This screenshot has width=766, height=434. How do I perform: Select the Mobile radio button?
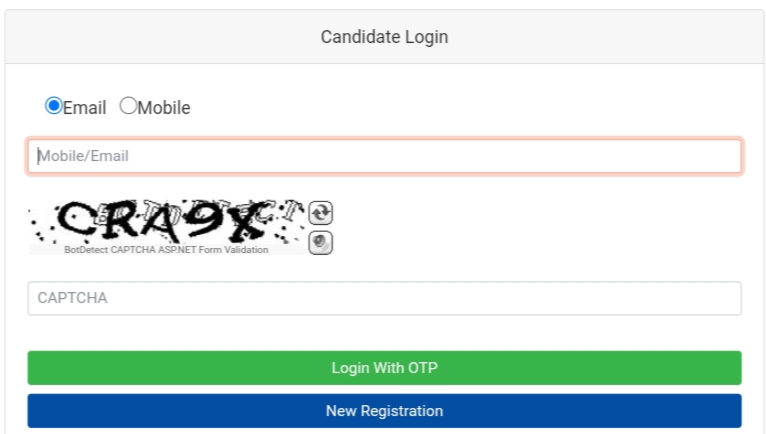click(x=128, y=106)
